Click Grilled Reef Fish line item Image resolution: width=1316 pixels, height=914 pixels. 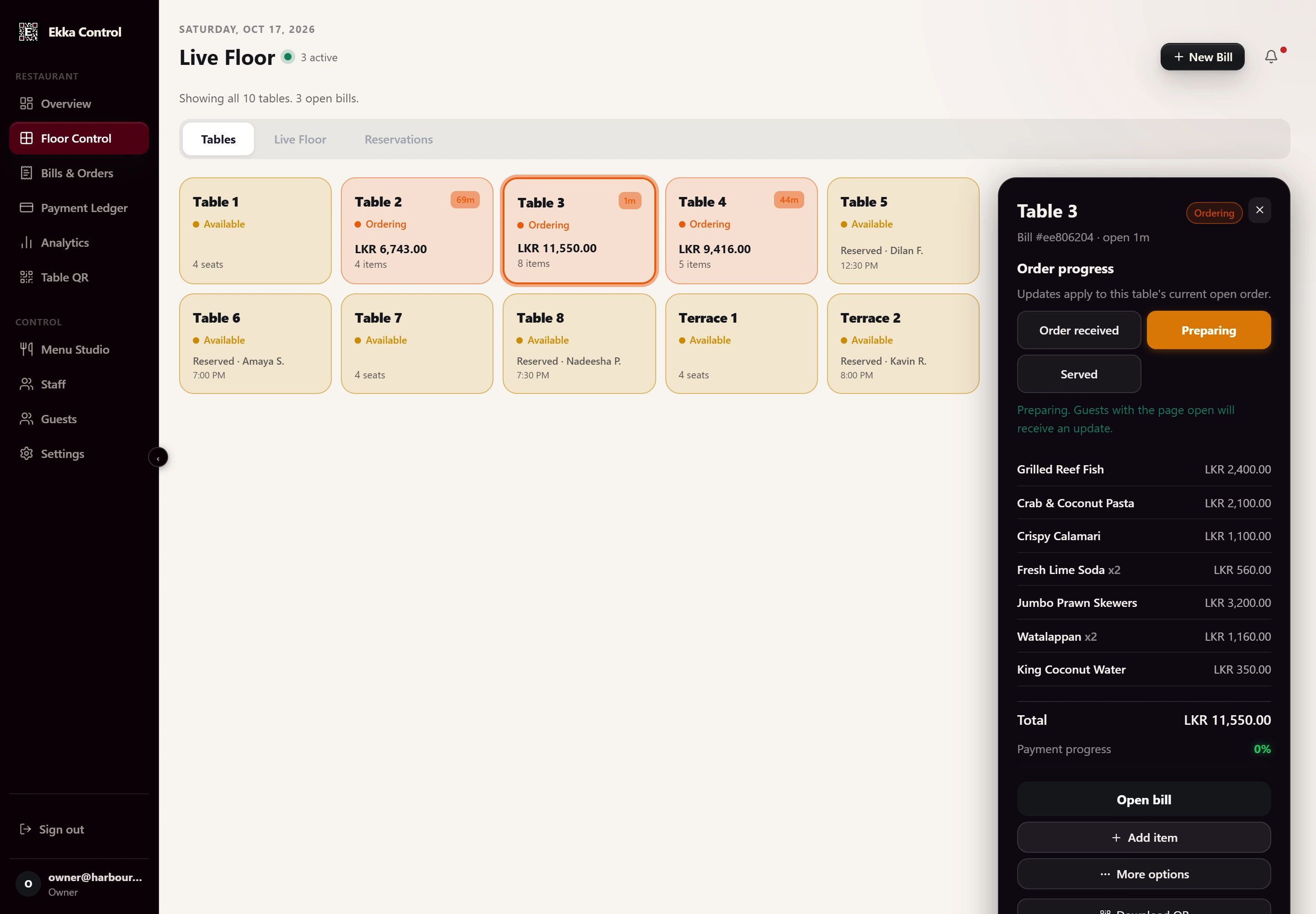(1144, 469)
